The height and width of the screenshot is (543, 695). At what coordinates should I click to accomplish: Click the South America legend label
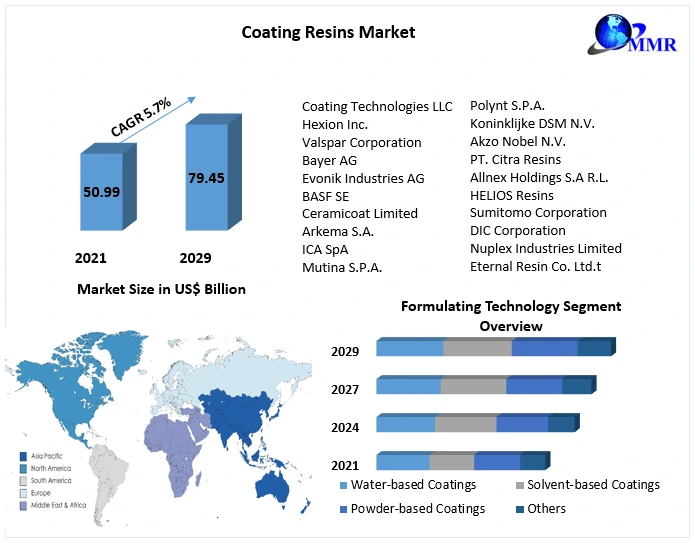tap(51, 480)
